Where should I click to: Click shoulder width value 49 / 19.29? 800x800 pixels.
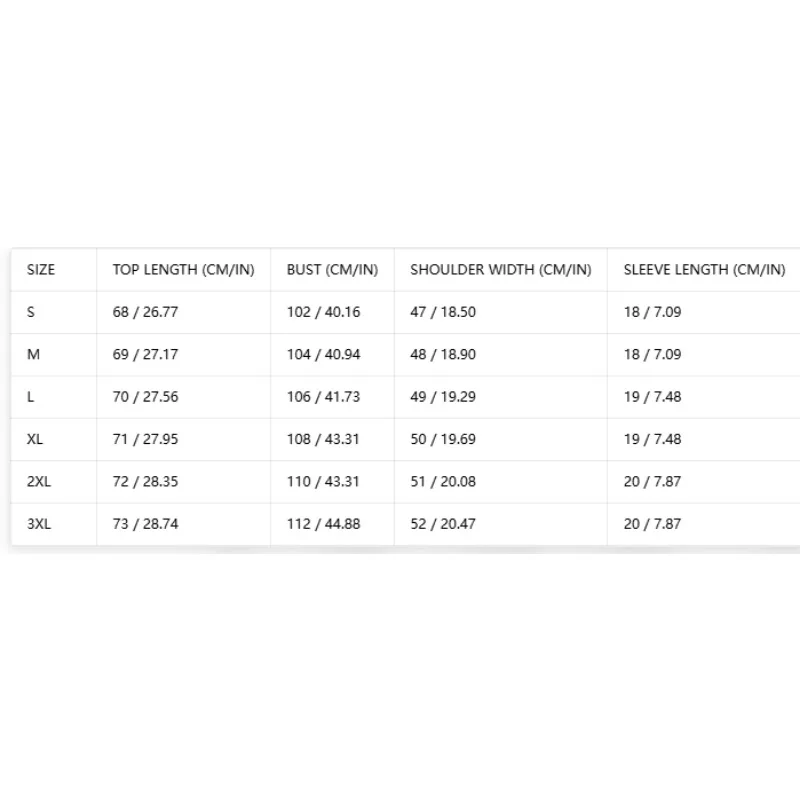[443, 396]
